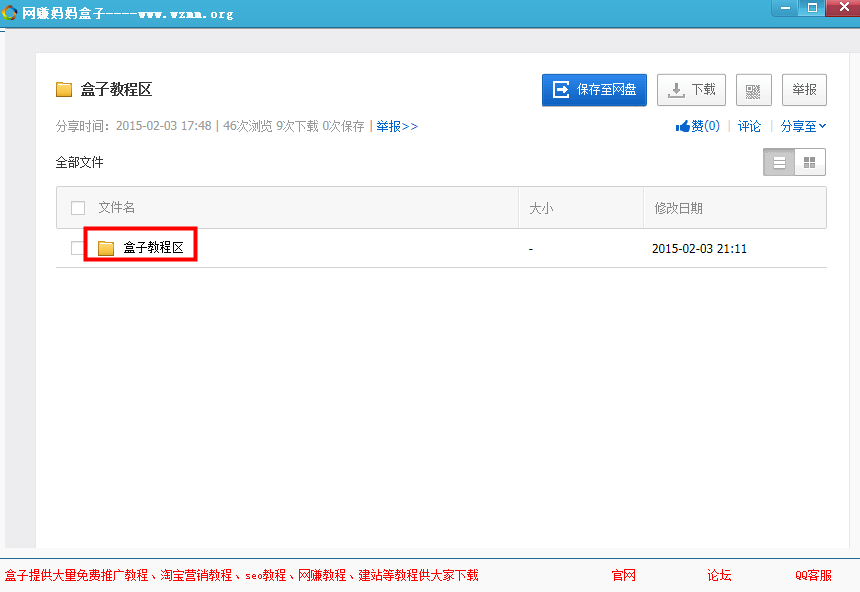Minimize the 网赚妈妈盒子 window
The height and width of the screenshot is (592, 860).
[x=785, y=8]
